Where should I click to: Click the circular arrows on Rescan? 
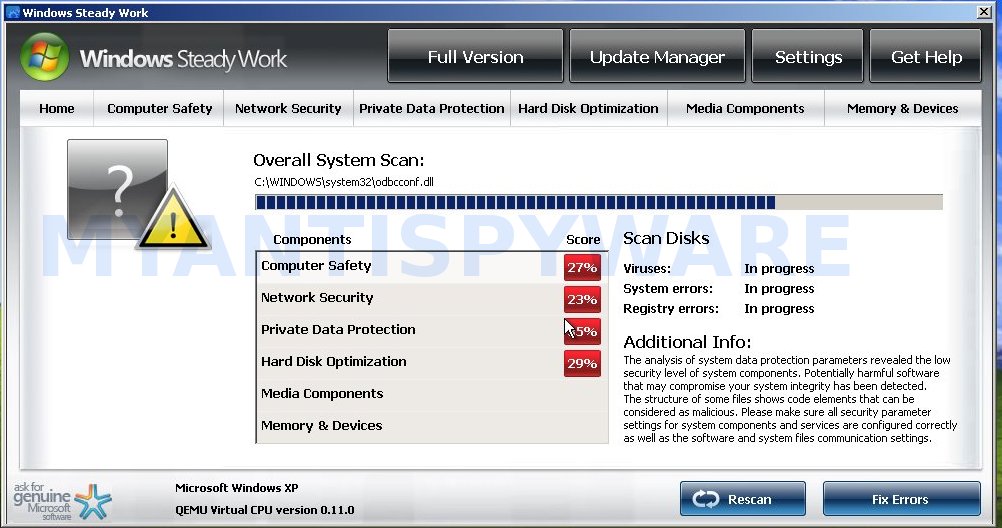click(705, 499)
